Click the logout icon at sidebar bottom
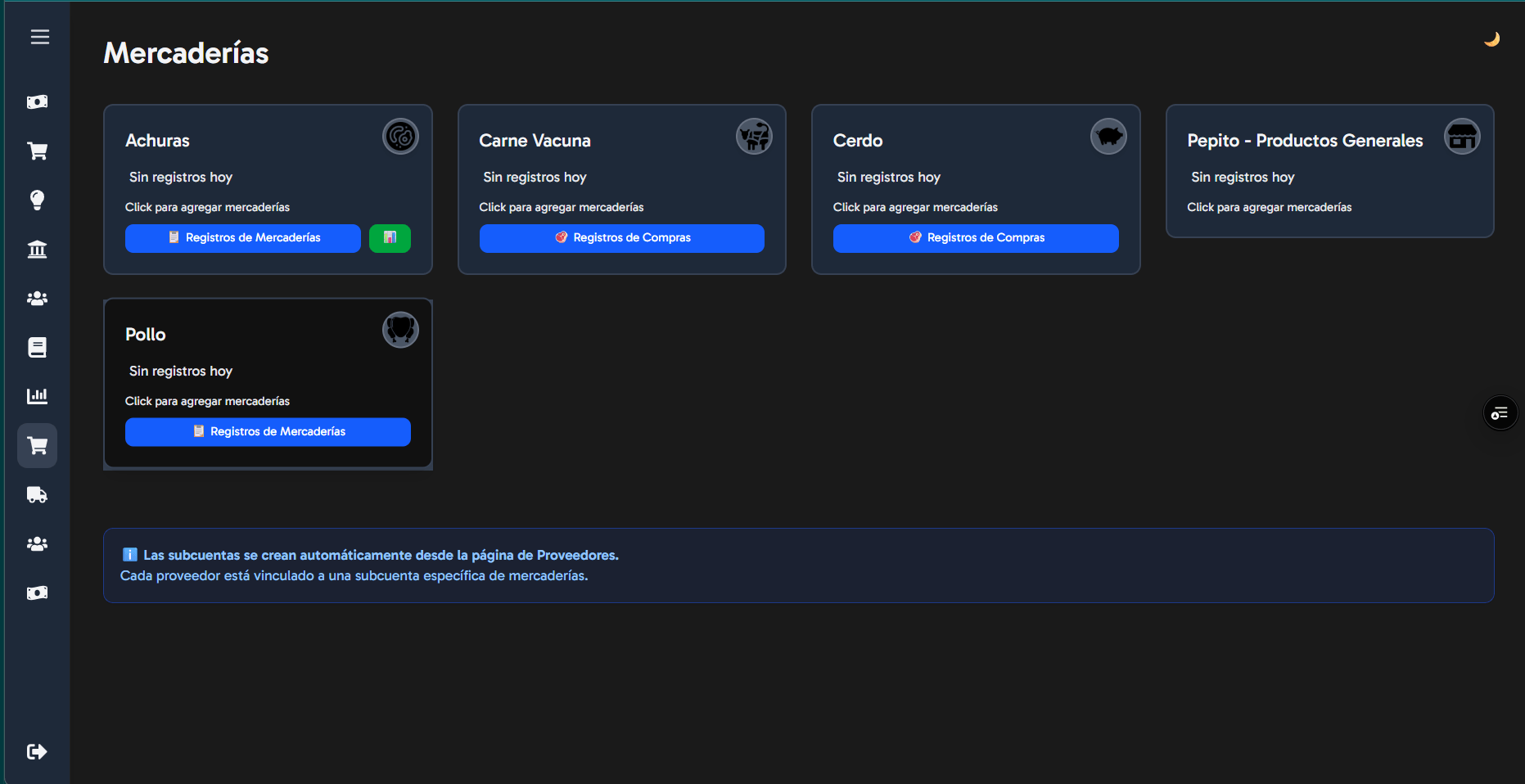This screenshot has height=784, width=1525. [37, 752]
